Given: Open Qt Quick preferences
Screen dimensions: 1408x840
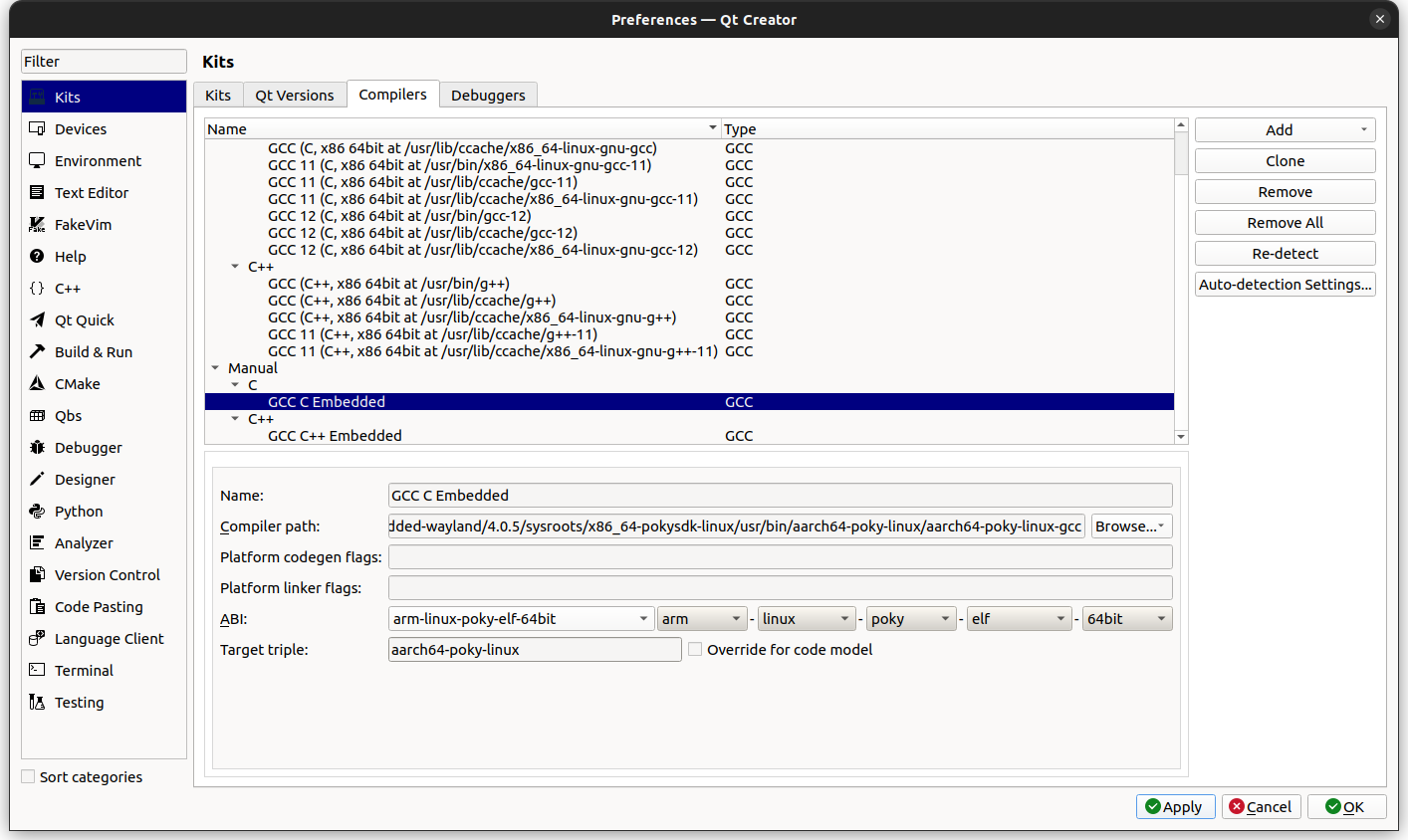Looking at the screenshot, I should (x=38, y=319).
